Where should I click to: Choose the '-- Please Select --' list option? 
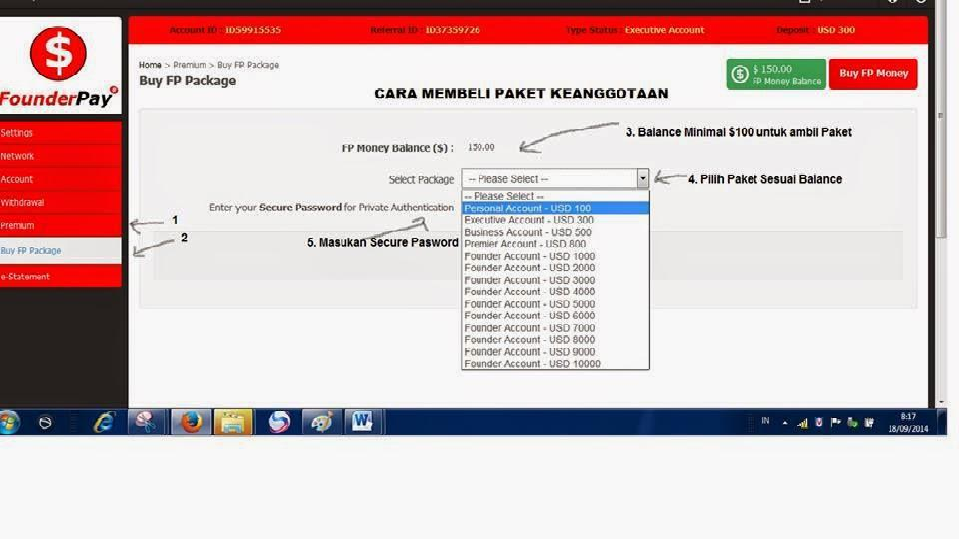(x=555, y=197)
